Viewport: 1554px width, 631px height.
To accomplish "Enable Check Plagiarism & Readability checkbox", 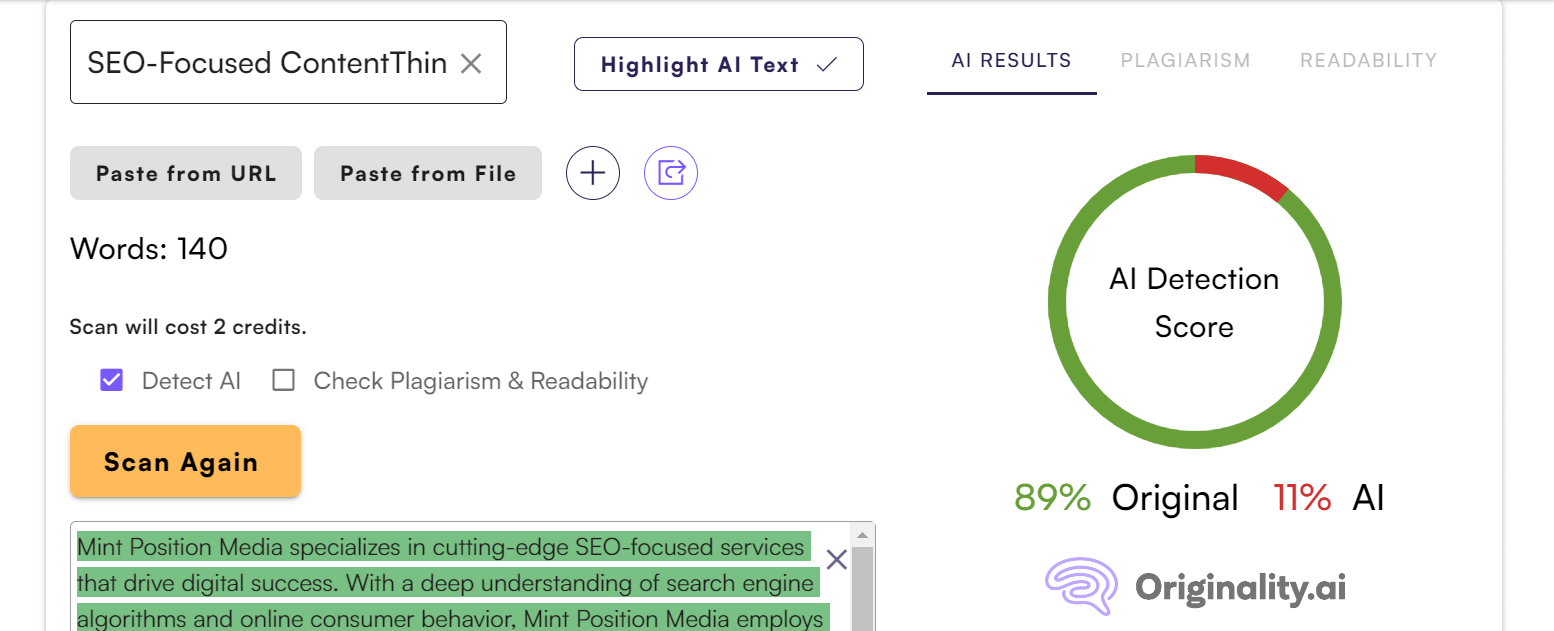I will tap(284, 380).
